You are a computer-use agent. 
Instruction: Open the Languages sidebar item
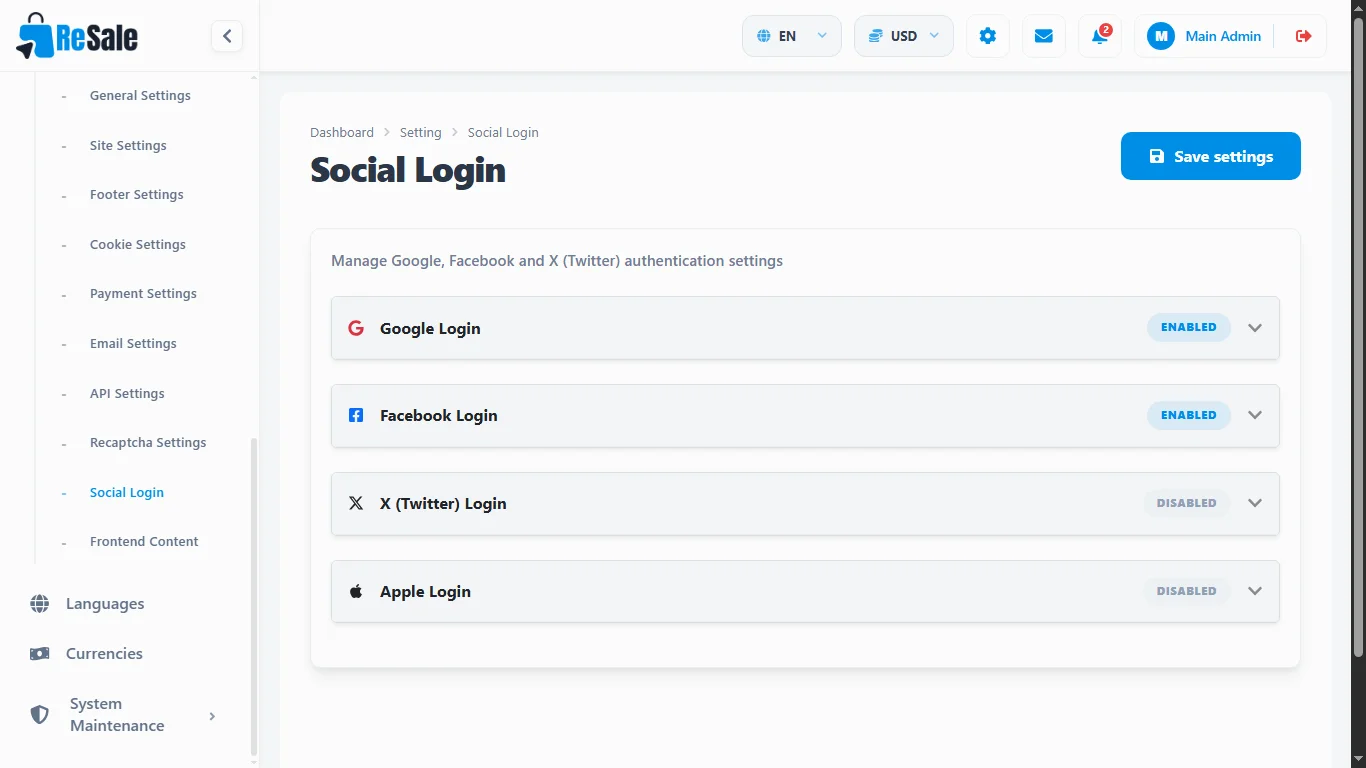[105, 604]
